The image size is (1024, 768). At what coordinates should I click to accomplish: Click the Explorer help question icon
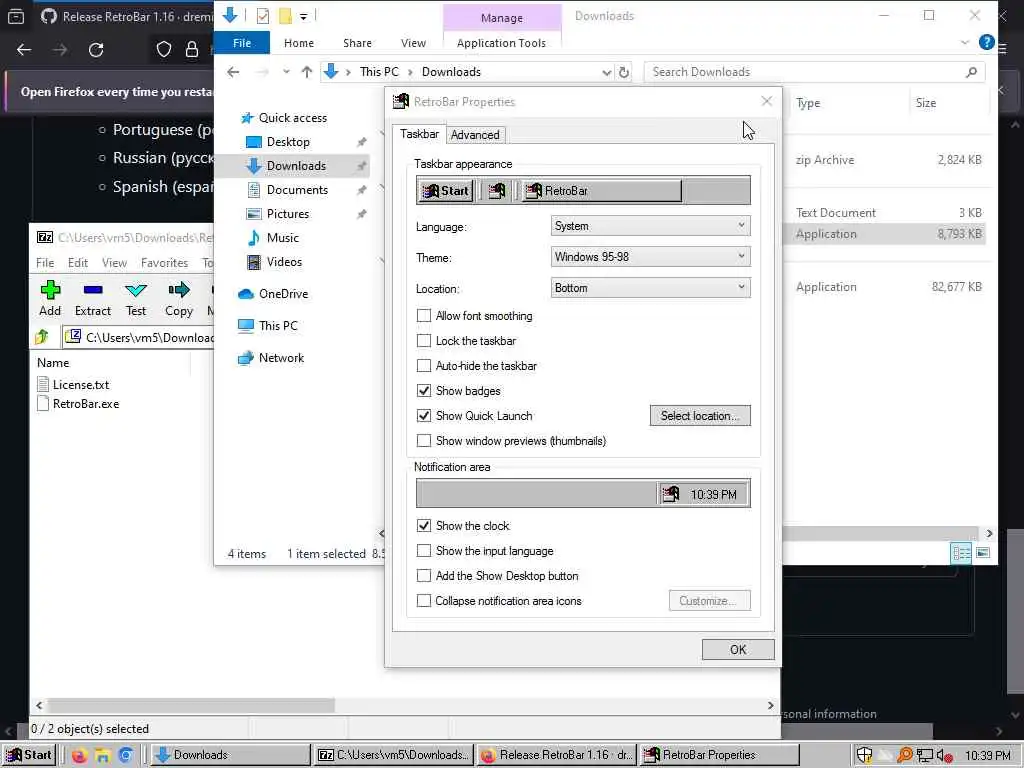987,42
